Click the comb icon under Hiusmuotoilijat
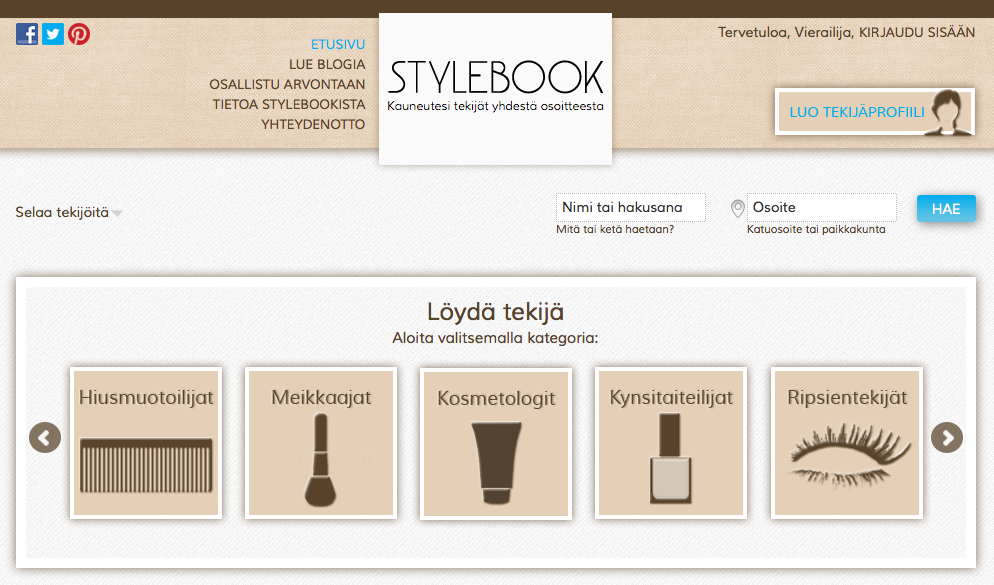 point(146,465)
